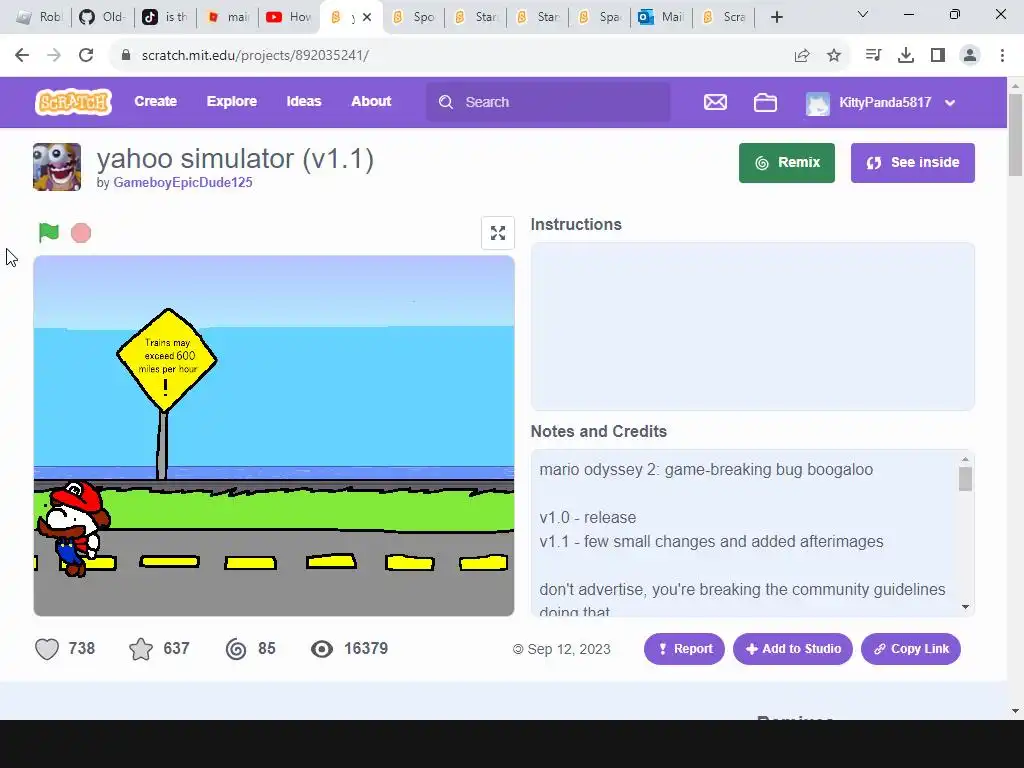
Task: Report this project
Action: [x=684, y=649]
